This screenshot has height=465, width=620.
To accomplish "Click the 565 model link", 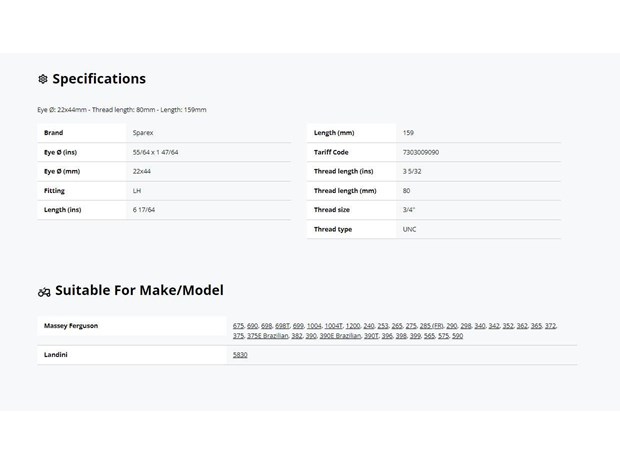I will [429, 336].
